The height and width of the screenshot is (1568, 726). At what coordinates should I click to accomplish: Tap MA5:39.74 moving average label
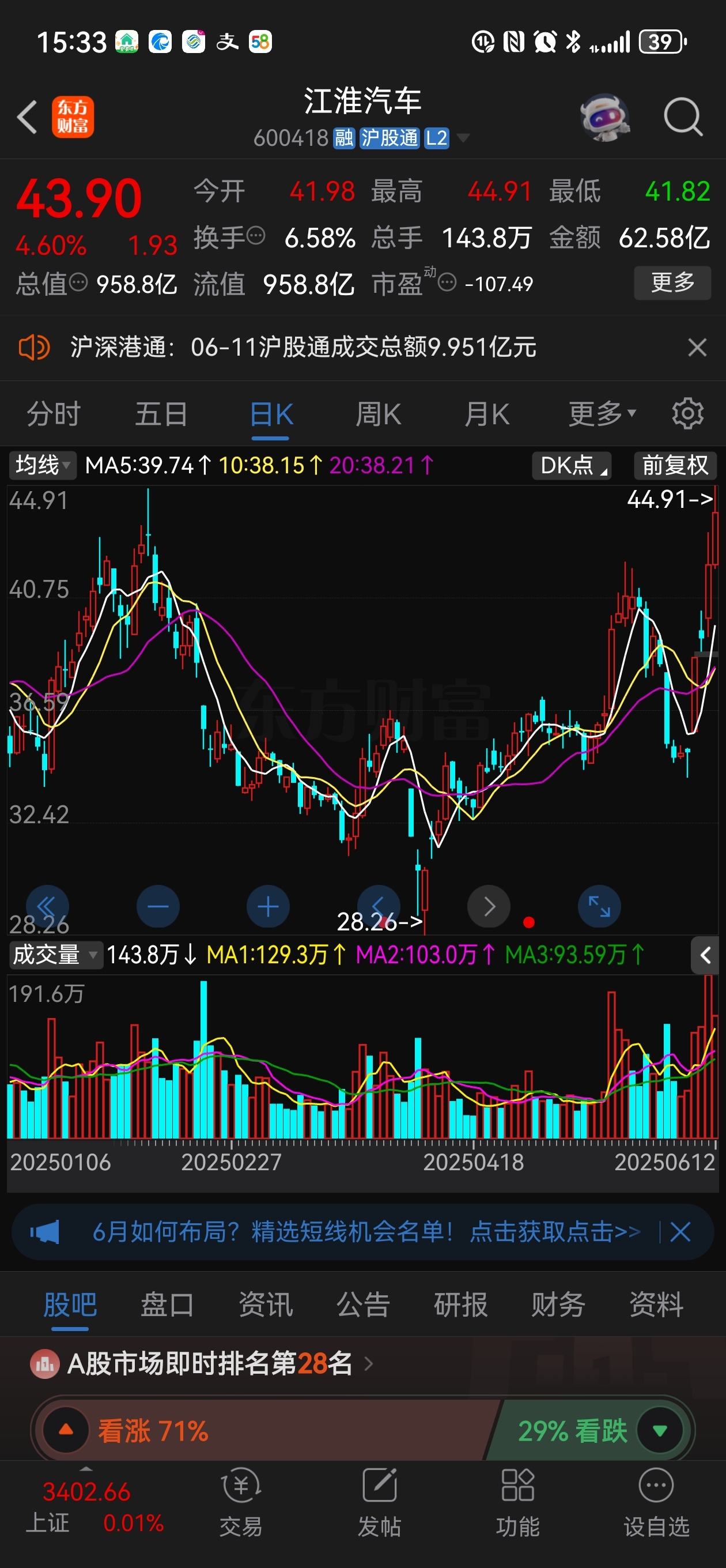click(148, 465)
